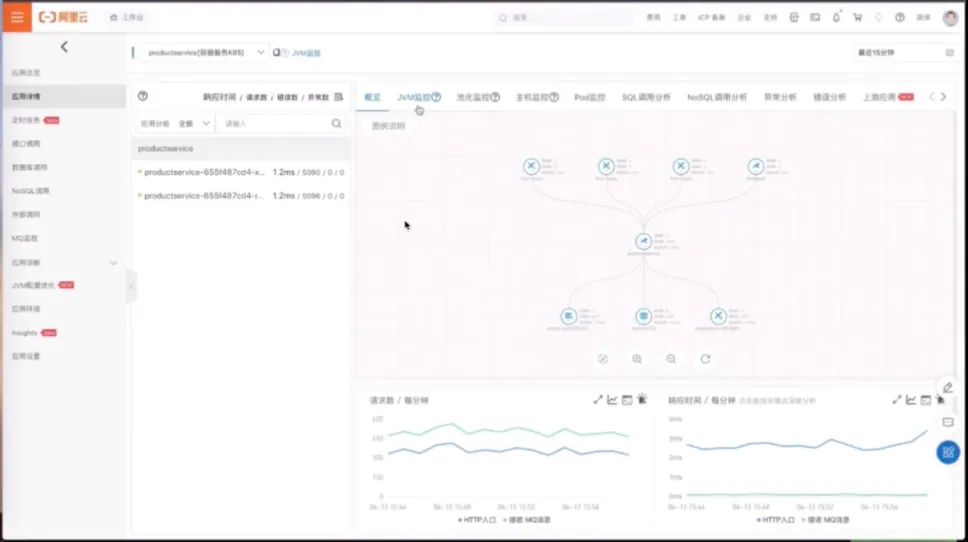
Task: Click the productservice center node in topology
Action: coord(643,241)
